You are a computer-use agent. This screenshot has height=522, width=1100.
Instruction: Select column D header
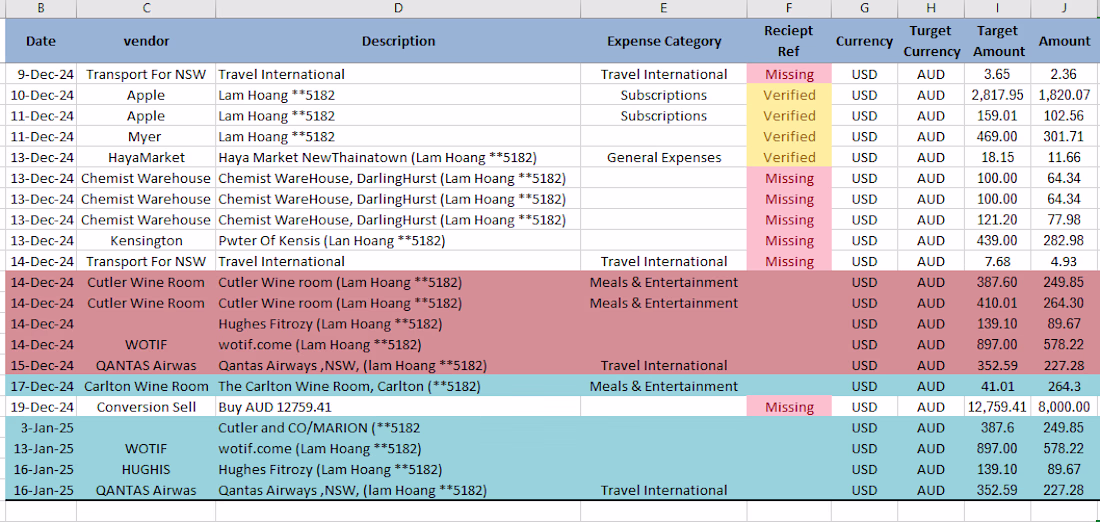pos(398,8)
